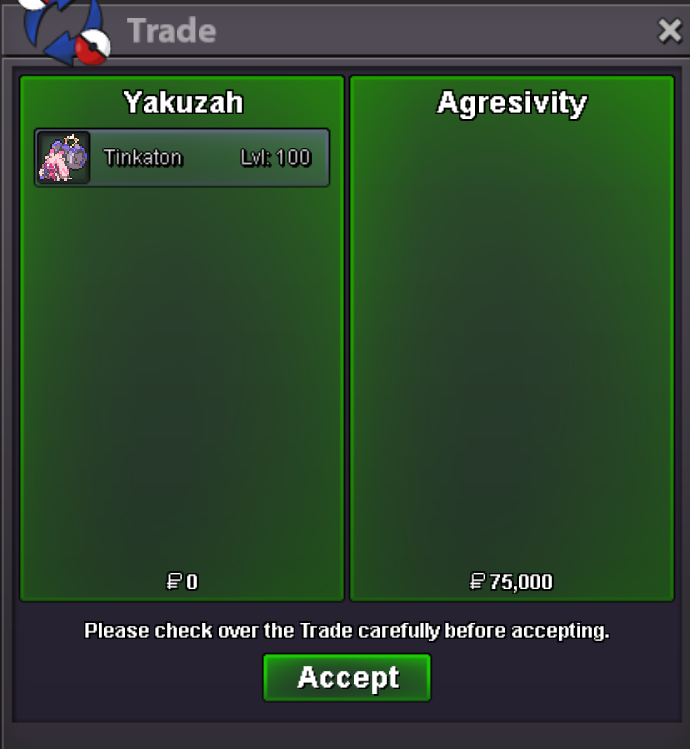Click Agresivity's Pokédollar currency icon
This screenshot has width=690, height=749.
tap(477, 581)
